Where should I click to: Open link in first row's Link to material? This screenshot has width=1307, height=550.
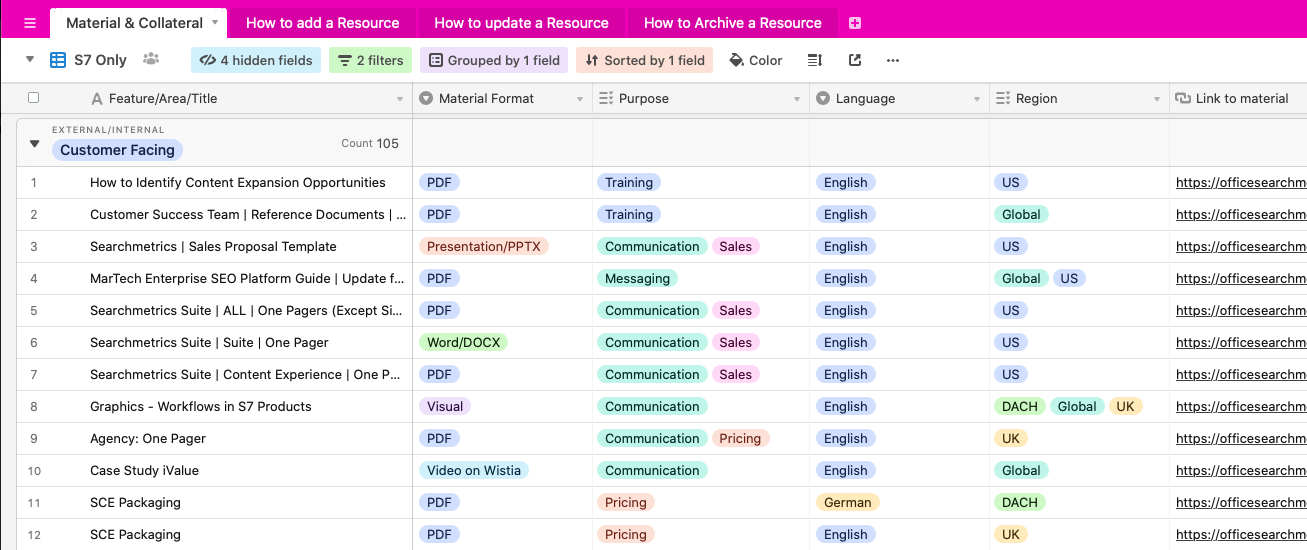pyautogui.click(x=1240, y=183)
